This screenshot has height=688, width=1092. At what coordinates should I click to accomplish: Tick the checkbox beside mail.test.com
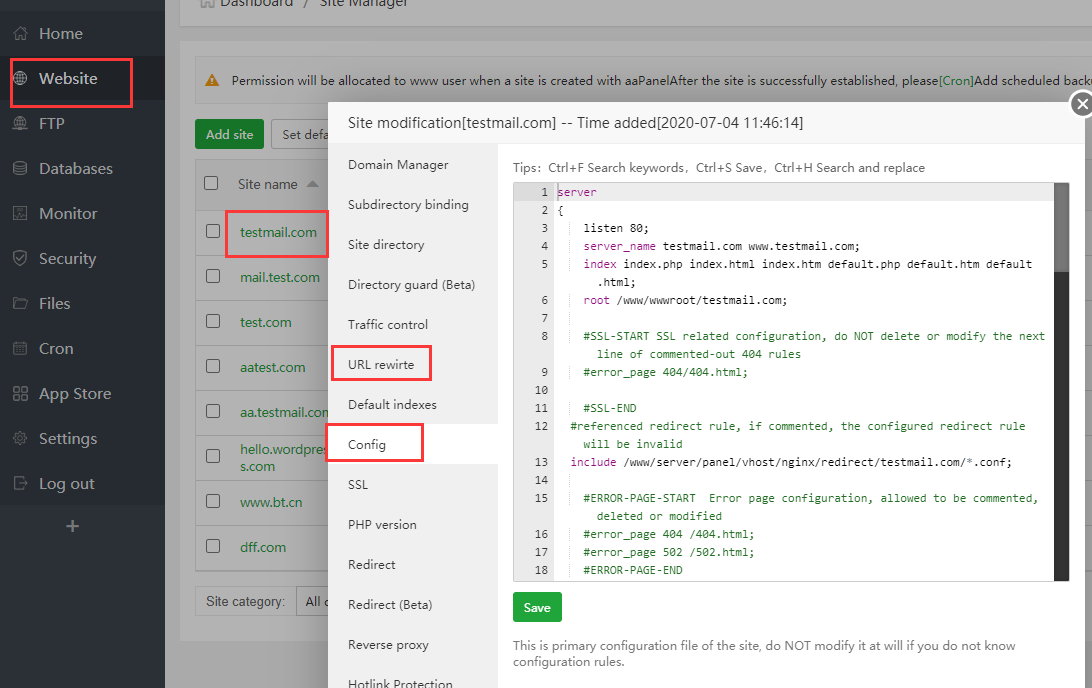[212, 277]
